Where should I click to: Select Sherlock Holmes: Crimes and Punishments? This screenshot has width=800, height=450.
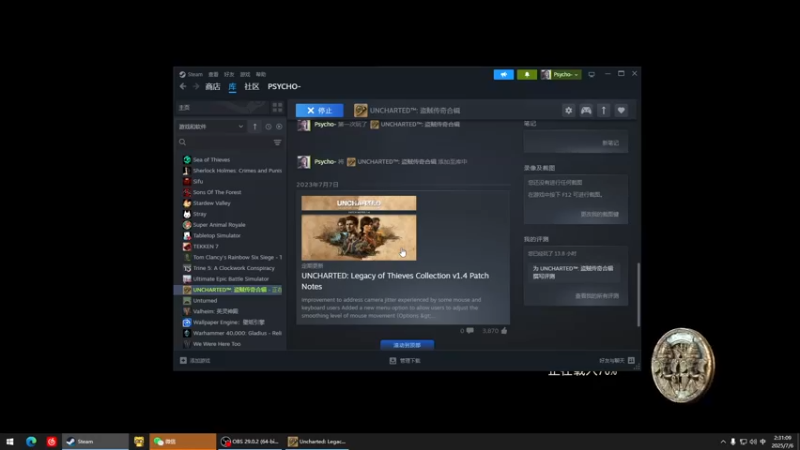(230, 170)
